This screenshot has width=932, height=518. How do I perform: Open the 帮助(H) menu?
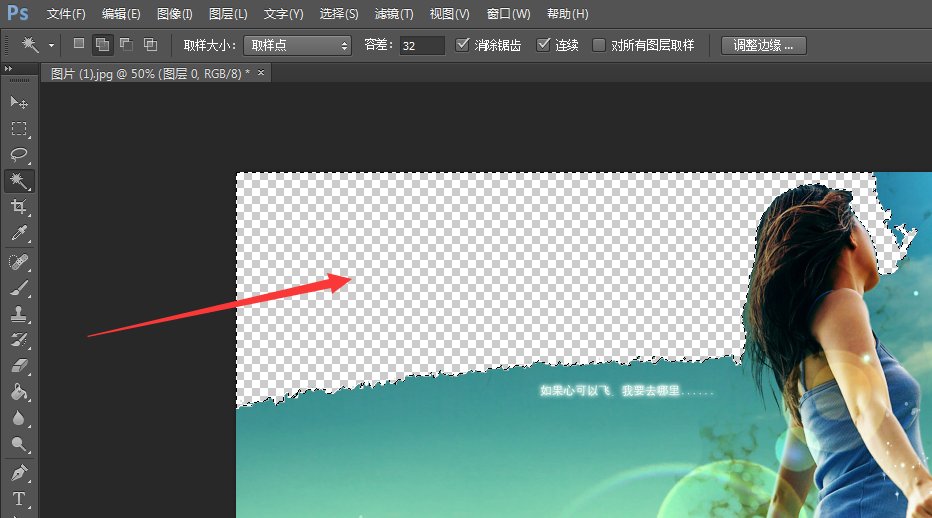pyautogui.click(x=568, y=14)
